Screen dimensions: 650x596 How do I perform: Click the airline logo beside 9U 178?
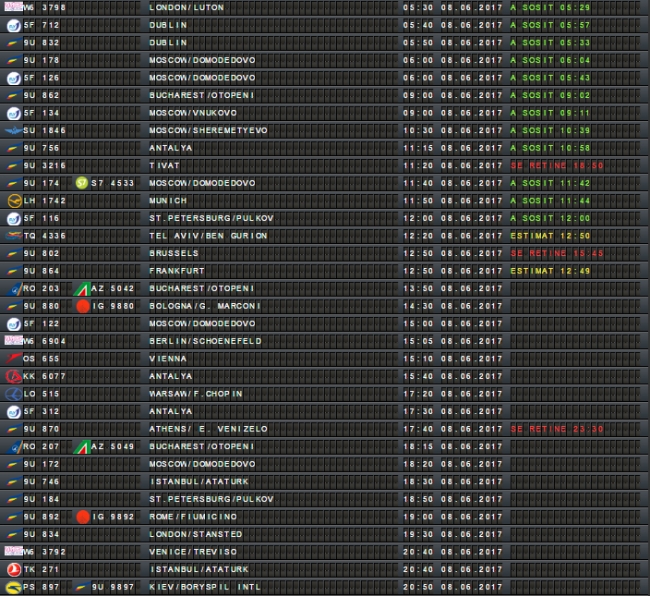[x=14, y=61]
